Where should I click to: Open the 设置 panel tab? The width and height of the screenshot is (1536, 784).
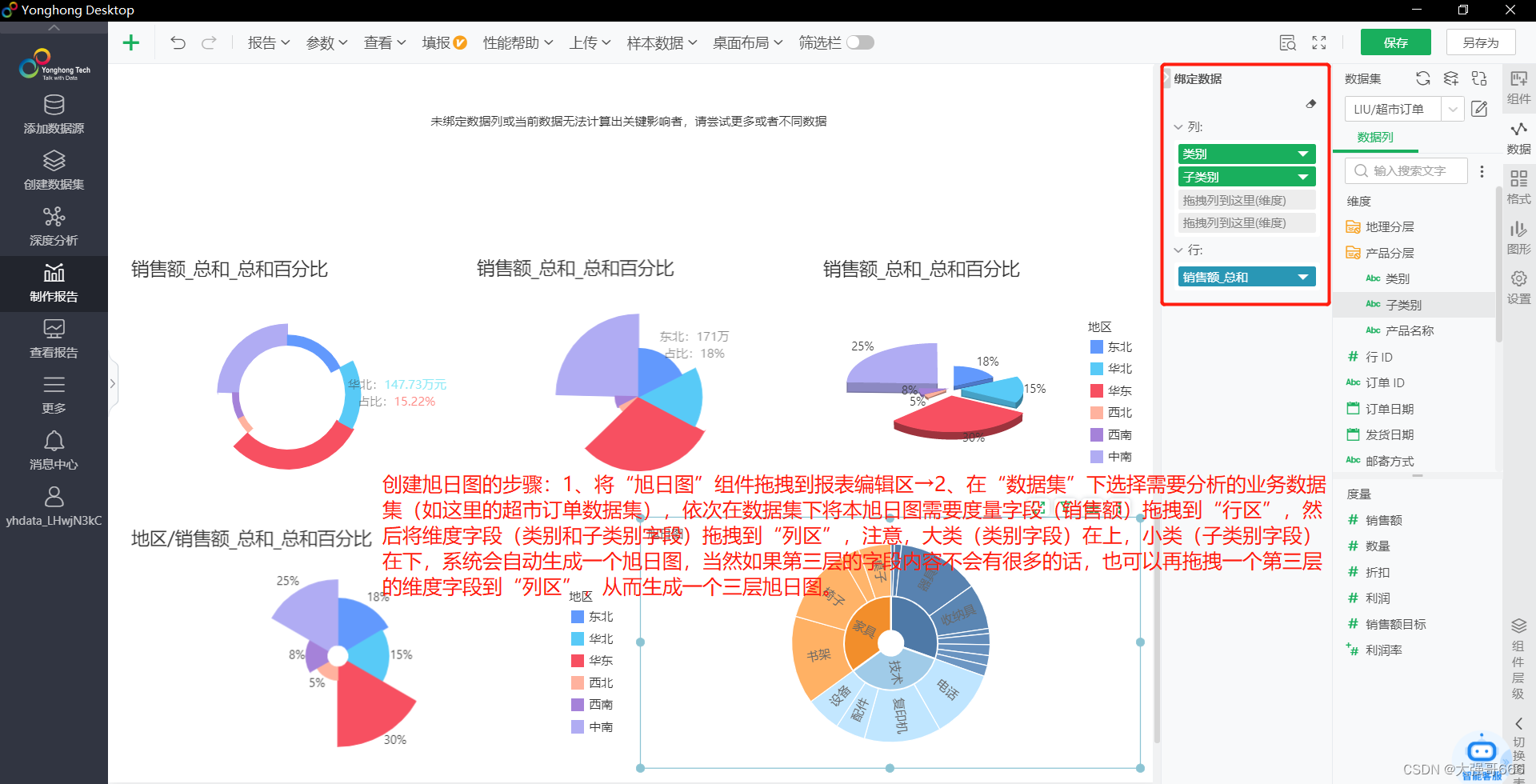pos(1518,288)
